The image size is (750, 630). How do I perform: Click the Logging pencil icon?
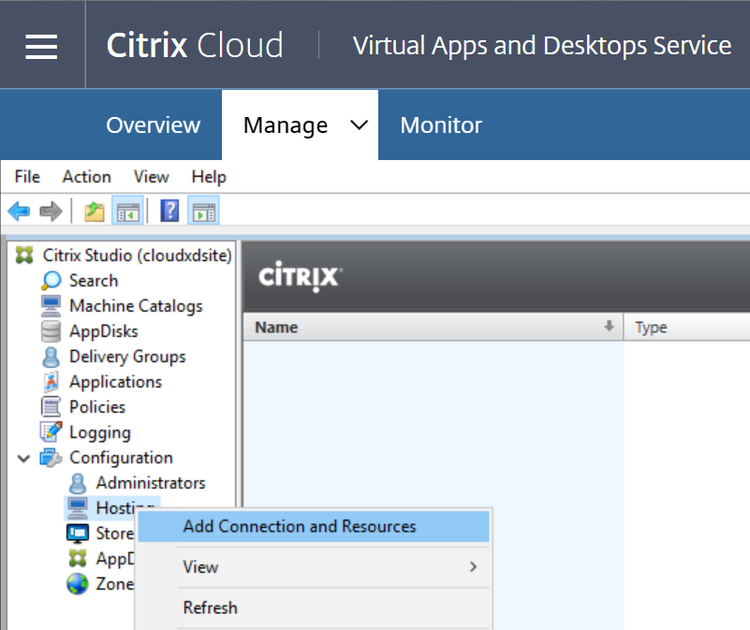point(51,432)
